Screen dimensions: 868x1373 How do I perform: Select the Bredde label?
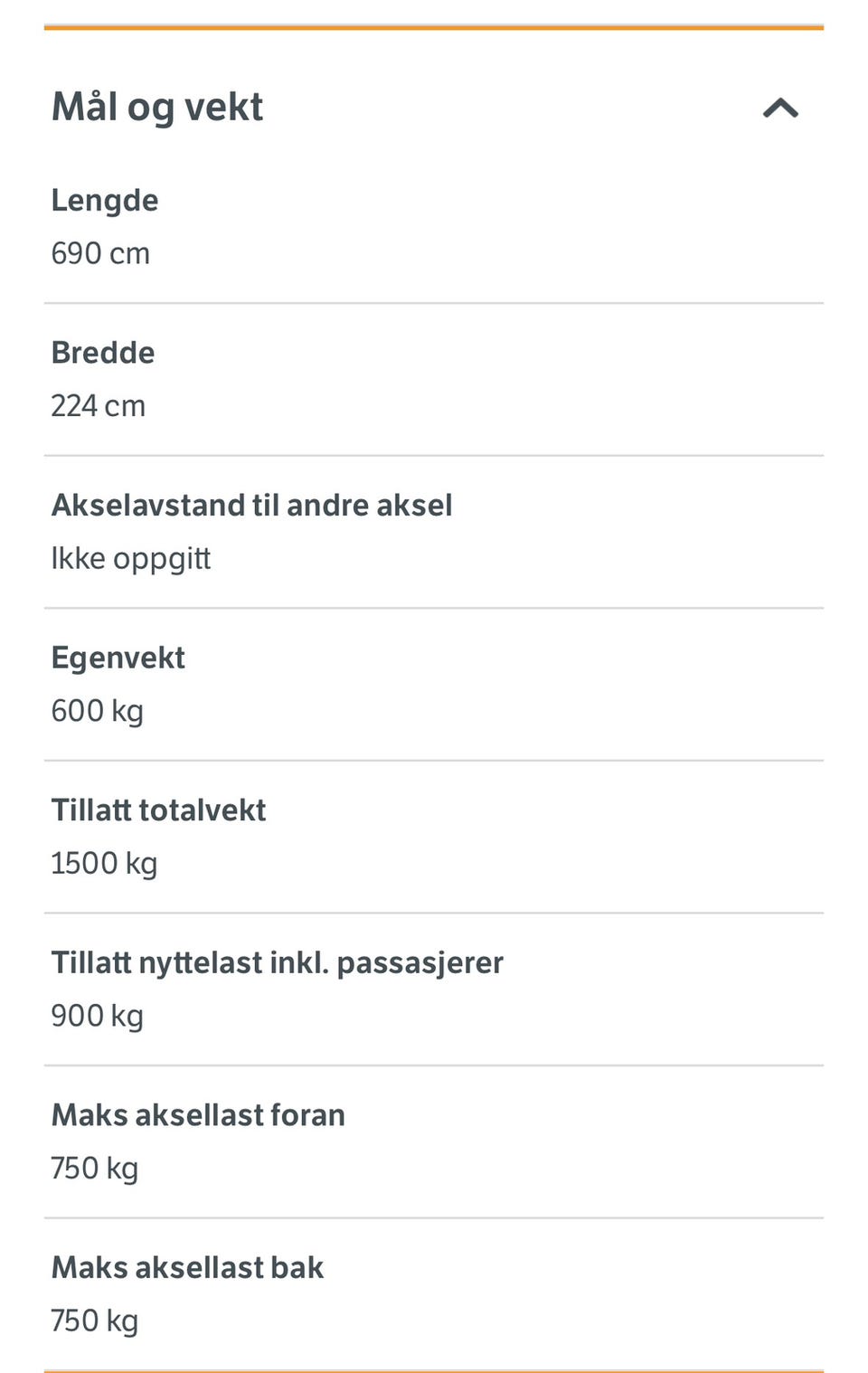coord(103,353)
